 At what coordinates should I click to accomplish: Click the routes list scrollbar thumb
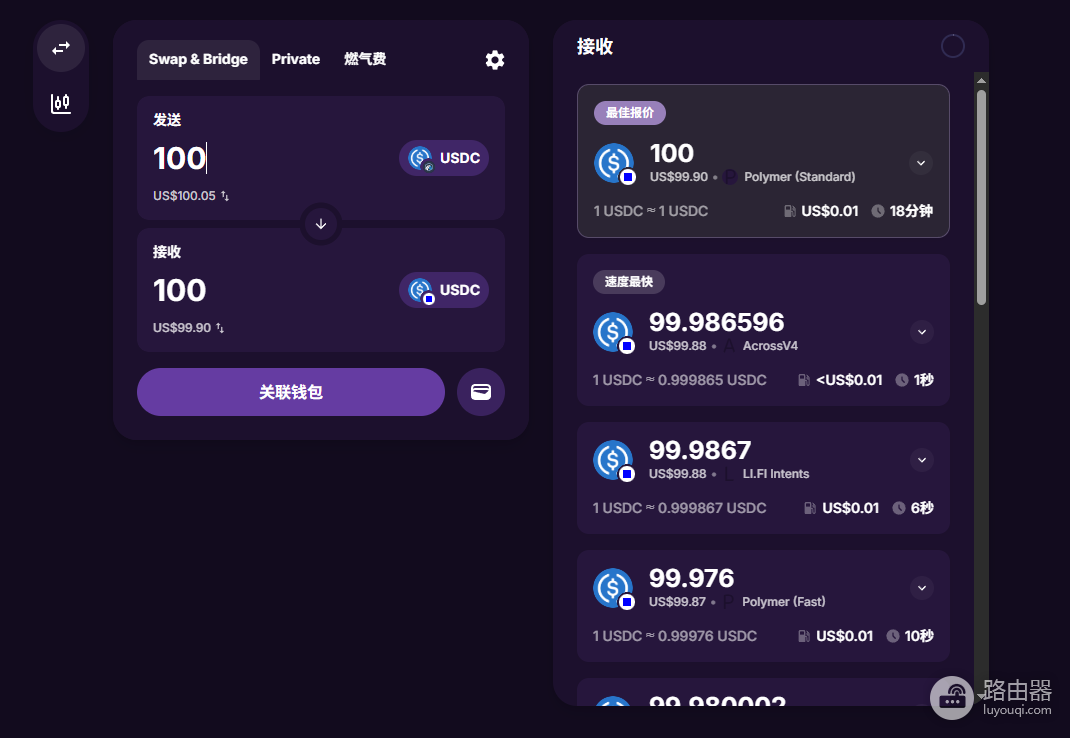coord(981,197)
